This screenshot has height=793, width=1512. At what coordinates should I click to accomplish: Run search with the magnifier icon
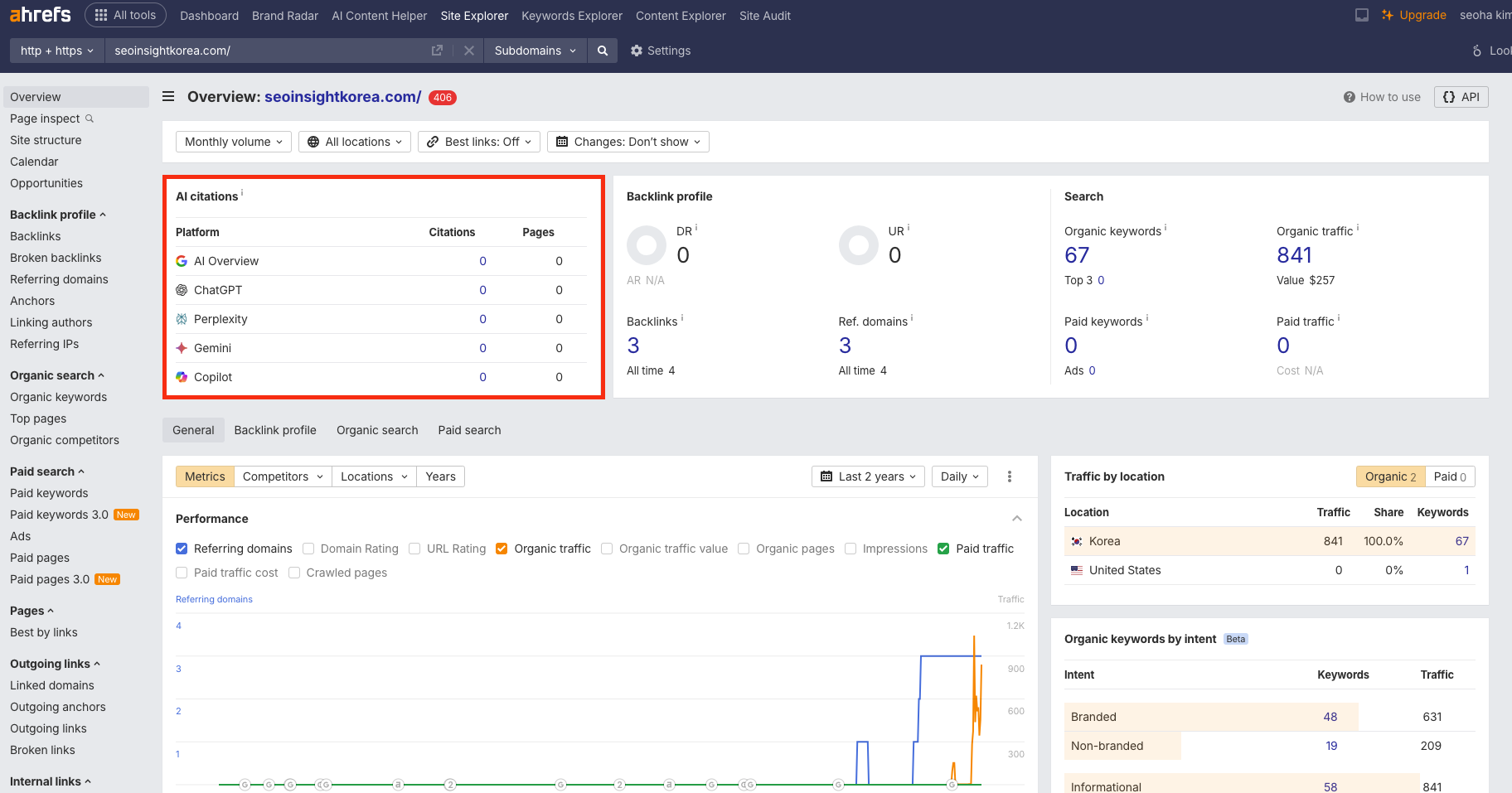coord(603,51)
